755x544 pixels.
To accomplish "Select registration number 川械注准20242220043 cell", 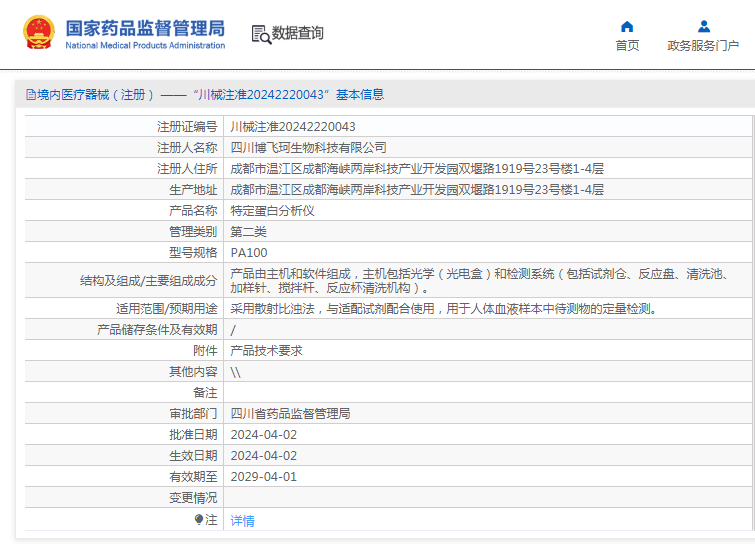I will pyautogui.click(x=293, y=127).
